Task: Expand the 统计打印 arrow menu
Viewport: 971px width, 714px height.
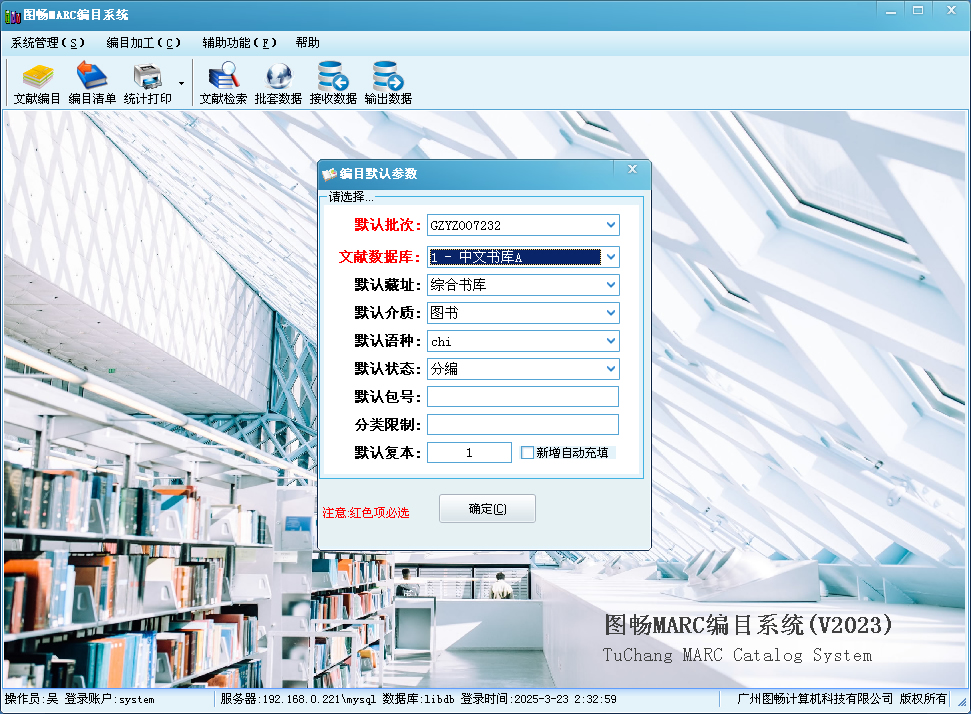Action: pos(181,83)
